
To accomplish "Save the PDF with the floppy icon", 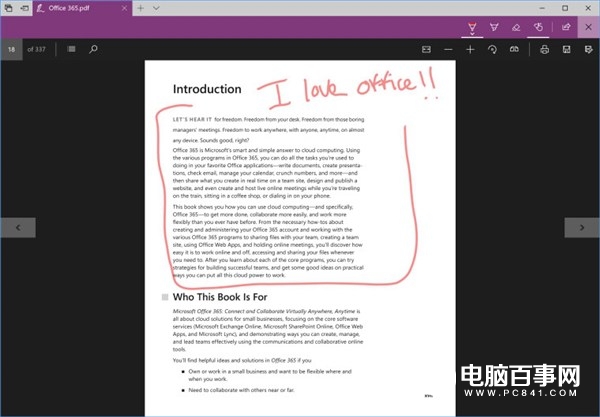I will click(x=567, y=49).
